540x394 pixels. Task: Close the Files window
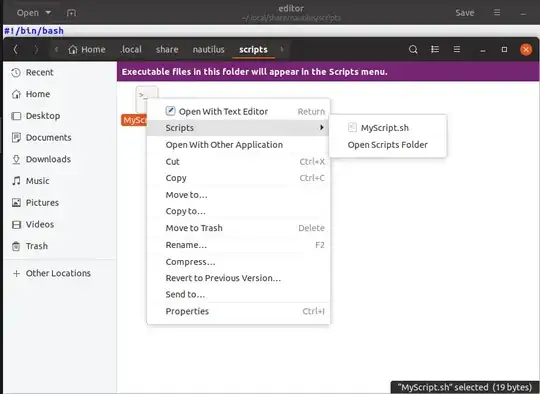coord(526,50)
